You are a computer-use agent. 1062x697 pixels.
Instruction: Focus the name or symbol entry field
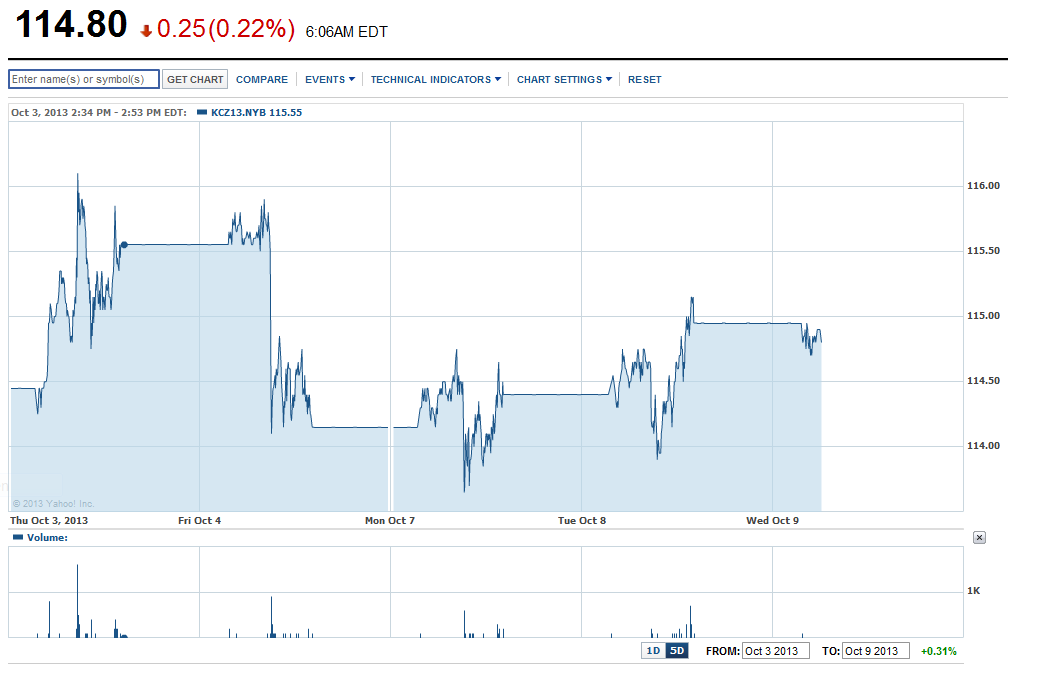tap(84, 79)
